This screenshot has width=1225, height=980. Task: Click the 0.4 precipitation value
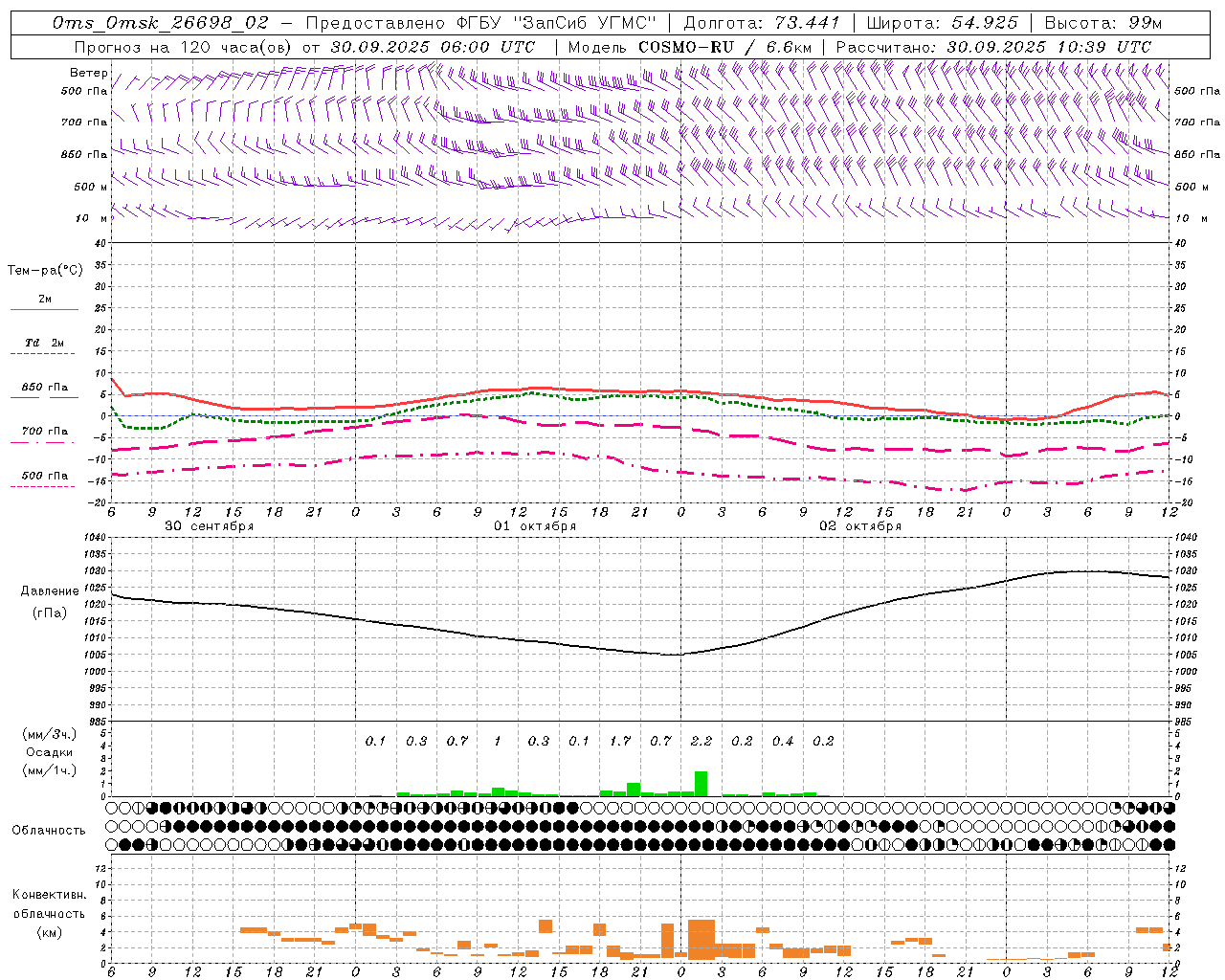tap(783, 741)
